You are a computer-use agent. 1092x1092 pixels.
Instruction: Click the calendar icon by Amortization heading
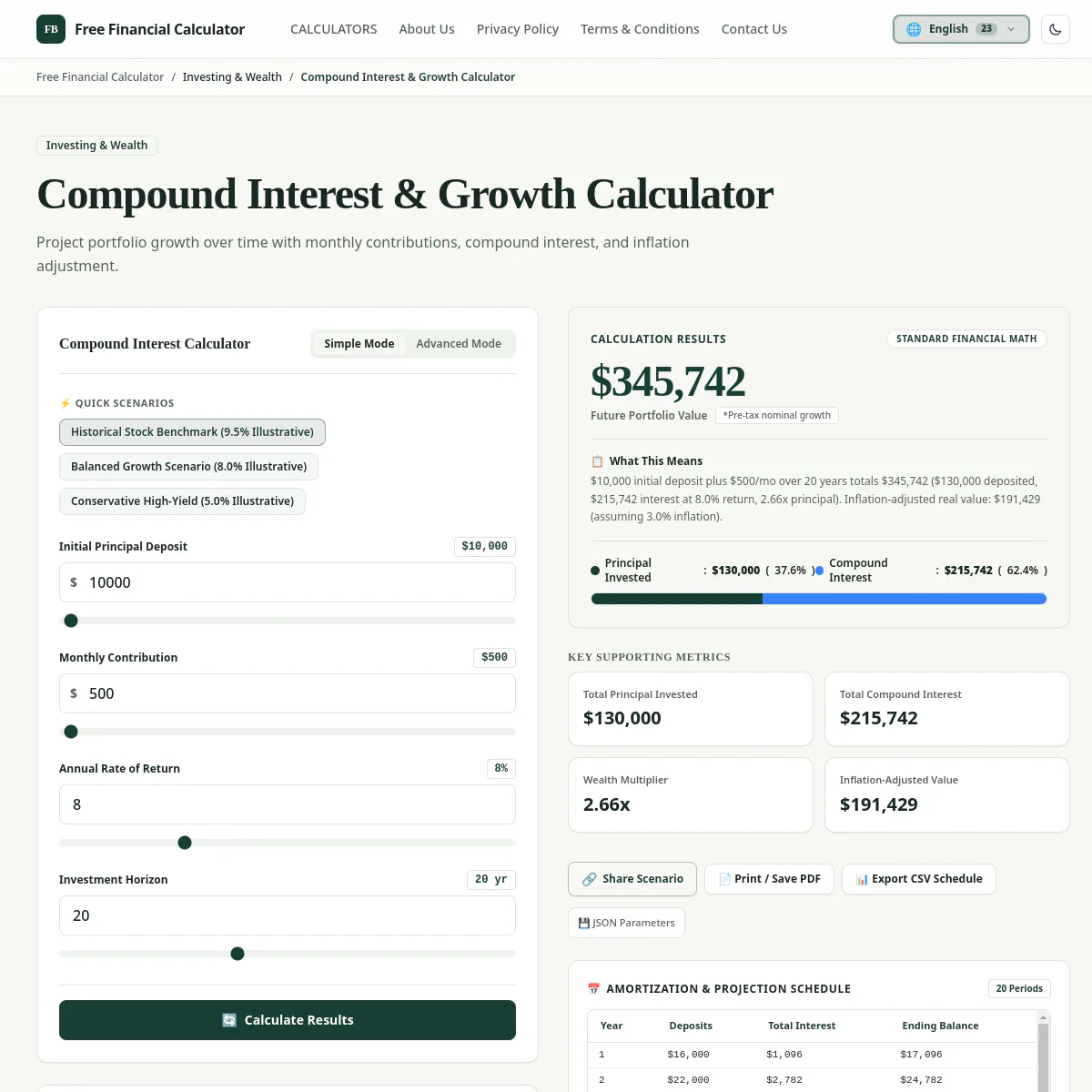(593, 989)
